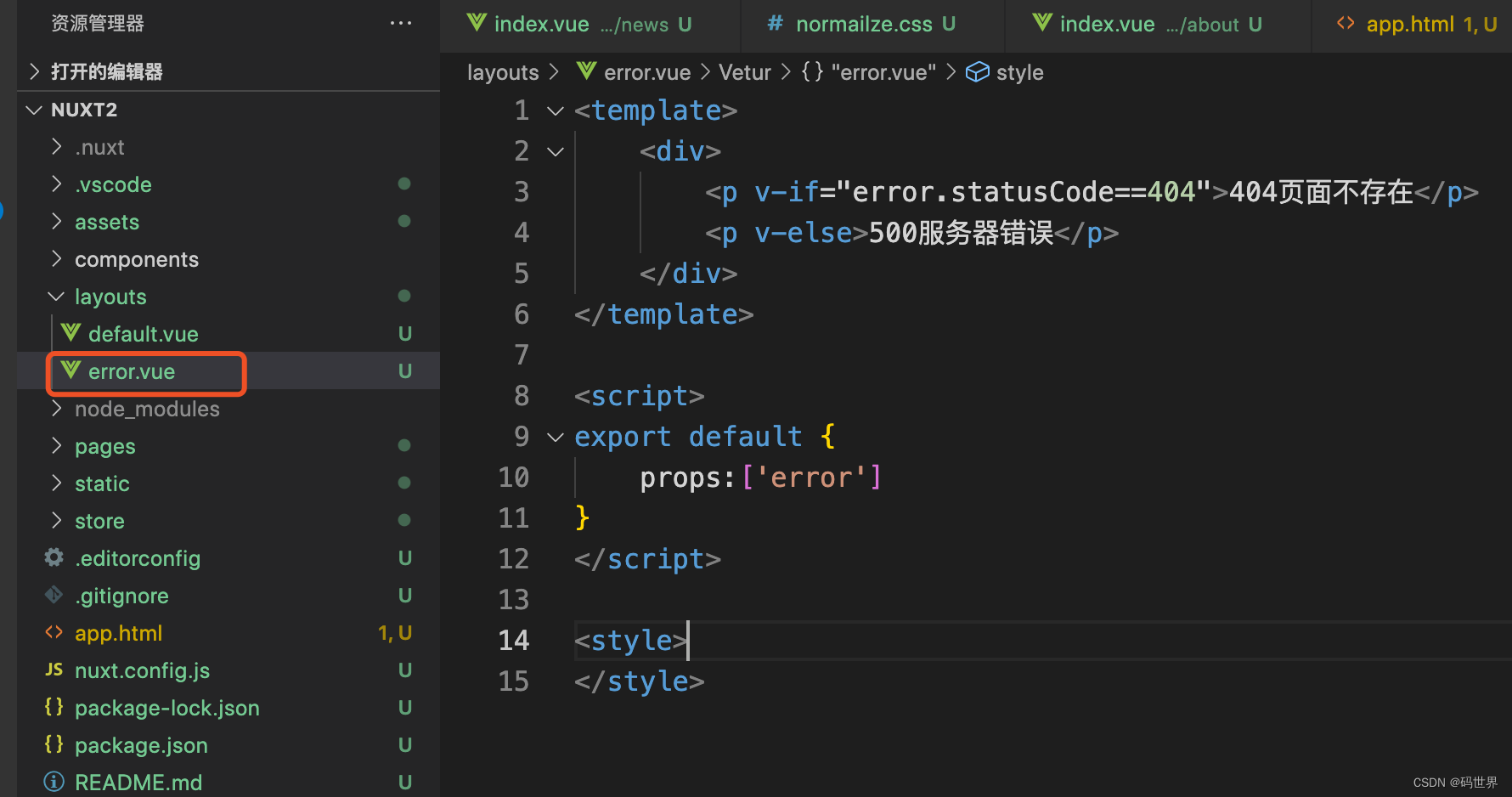Click Vetur breadcrumb segment
Viewport: 1512px width, 797px height.
click(745, 72)
